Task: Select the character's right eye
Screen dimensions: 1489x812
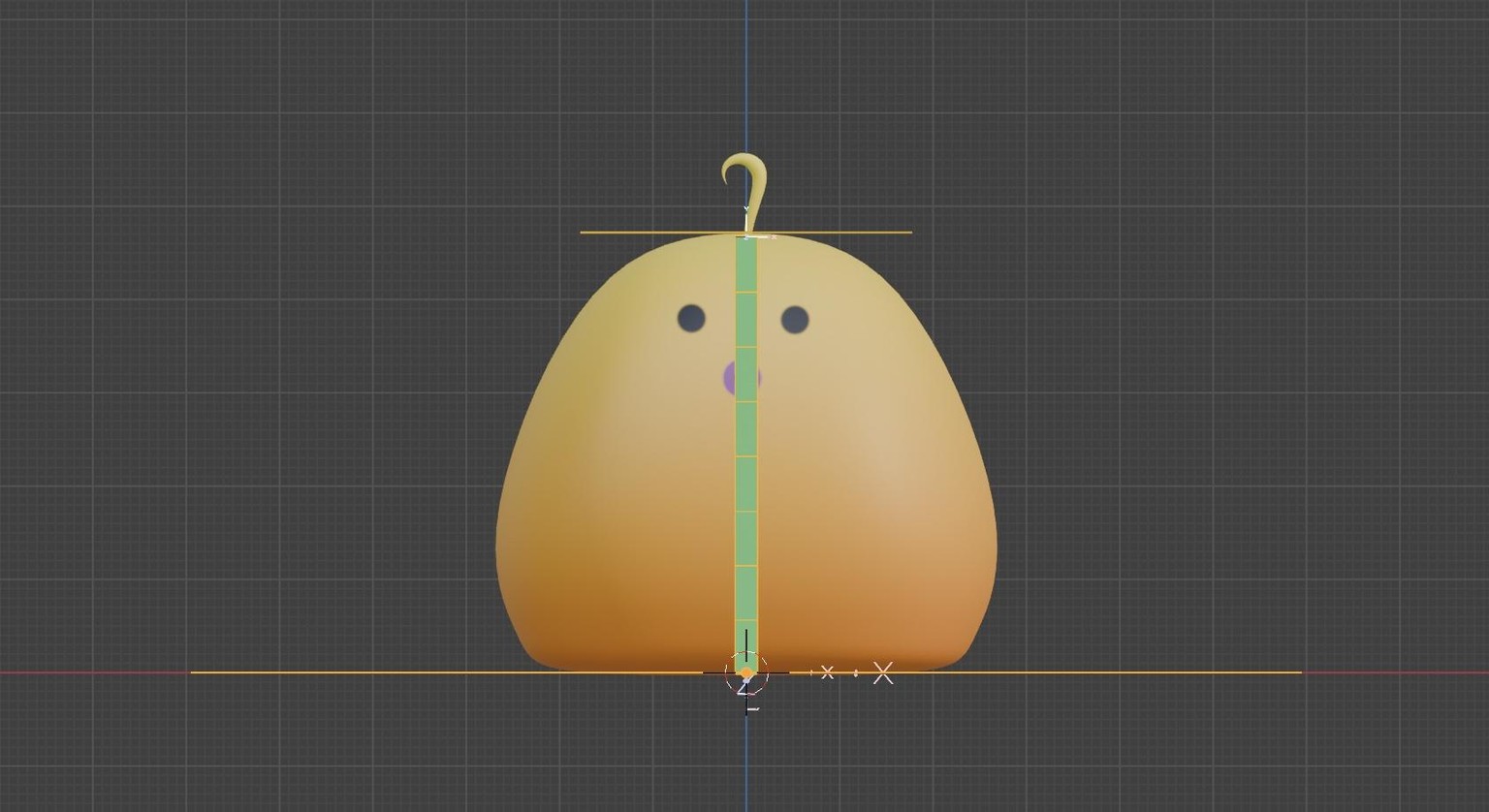Action: [x=795, y=320]
